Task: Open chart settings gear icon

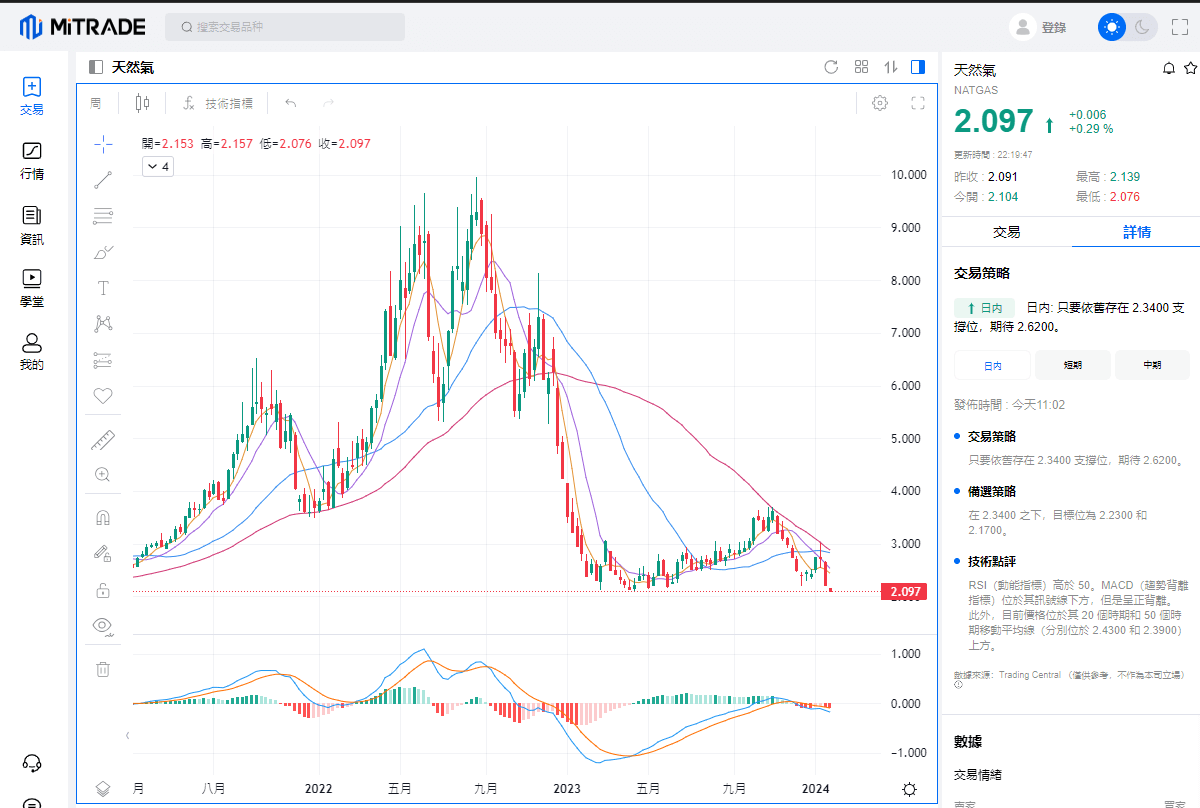Action: pyautogui.click(x=880, y=103)
